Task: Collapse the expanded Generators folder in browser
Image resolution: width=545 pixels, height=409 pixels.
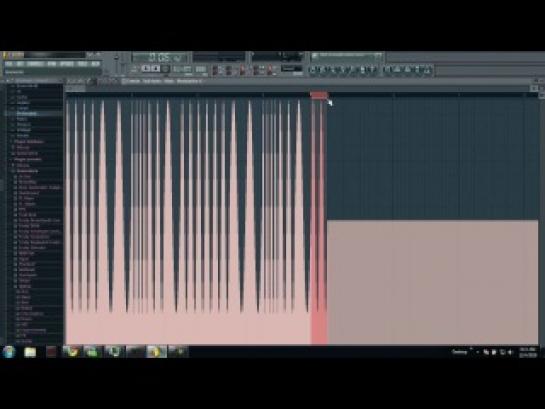Action: (26, 171)
